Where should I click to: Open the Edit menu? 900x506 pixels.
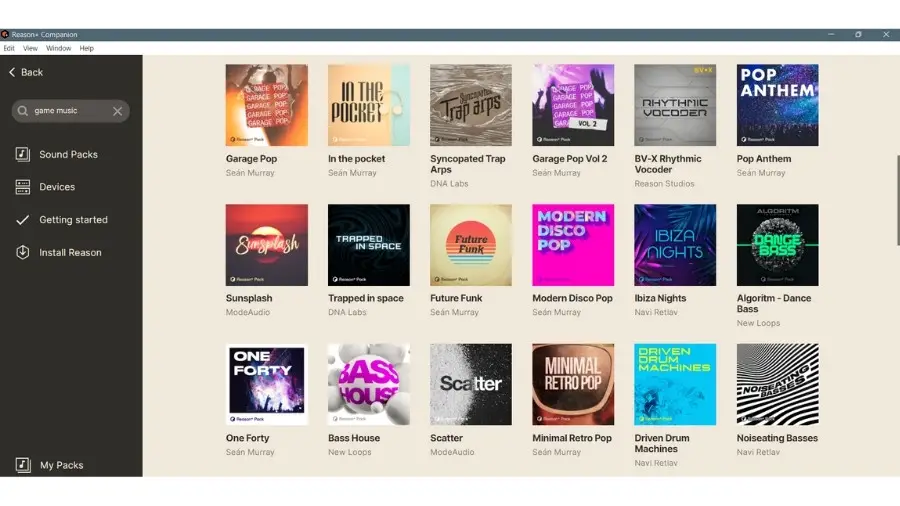click(9, 48)
